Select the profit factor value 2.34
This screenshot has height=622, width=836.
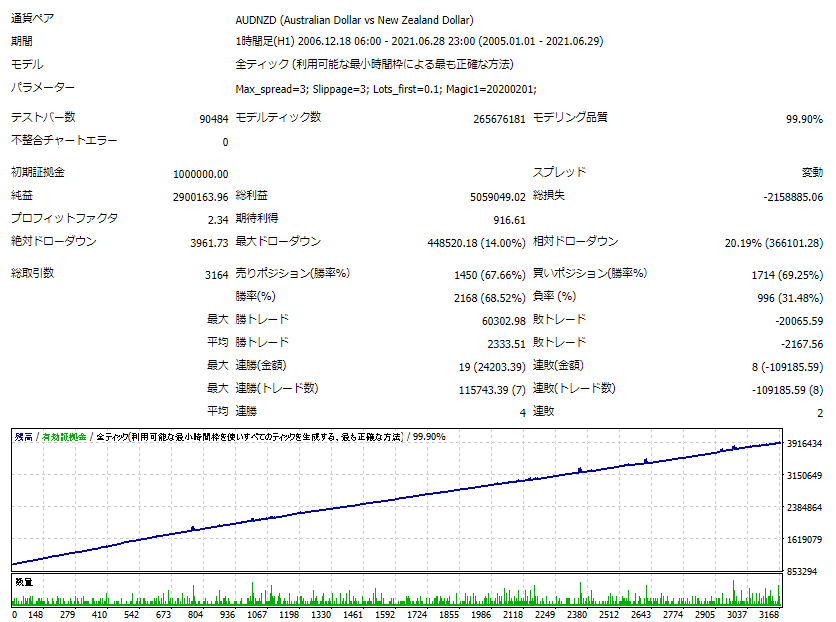218,220
